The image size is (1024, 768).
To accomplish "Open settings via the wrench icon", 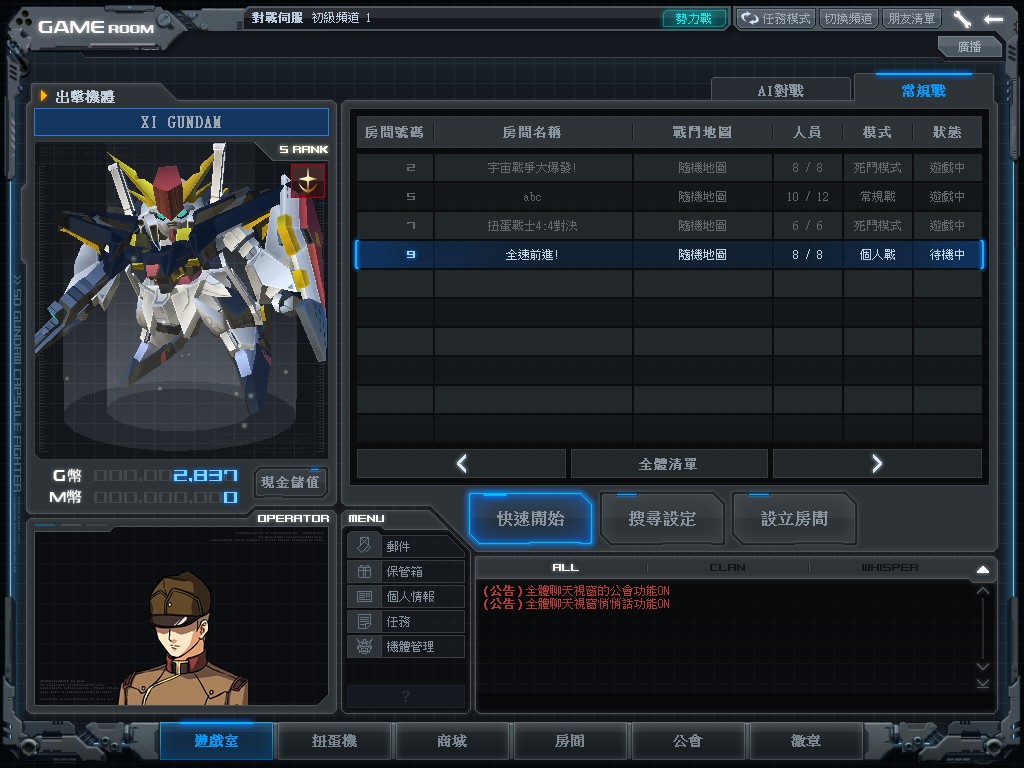I will click(x=962, y=19).
